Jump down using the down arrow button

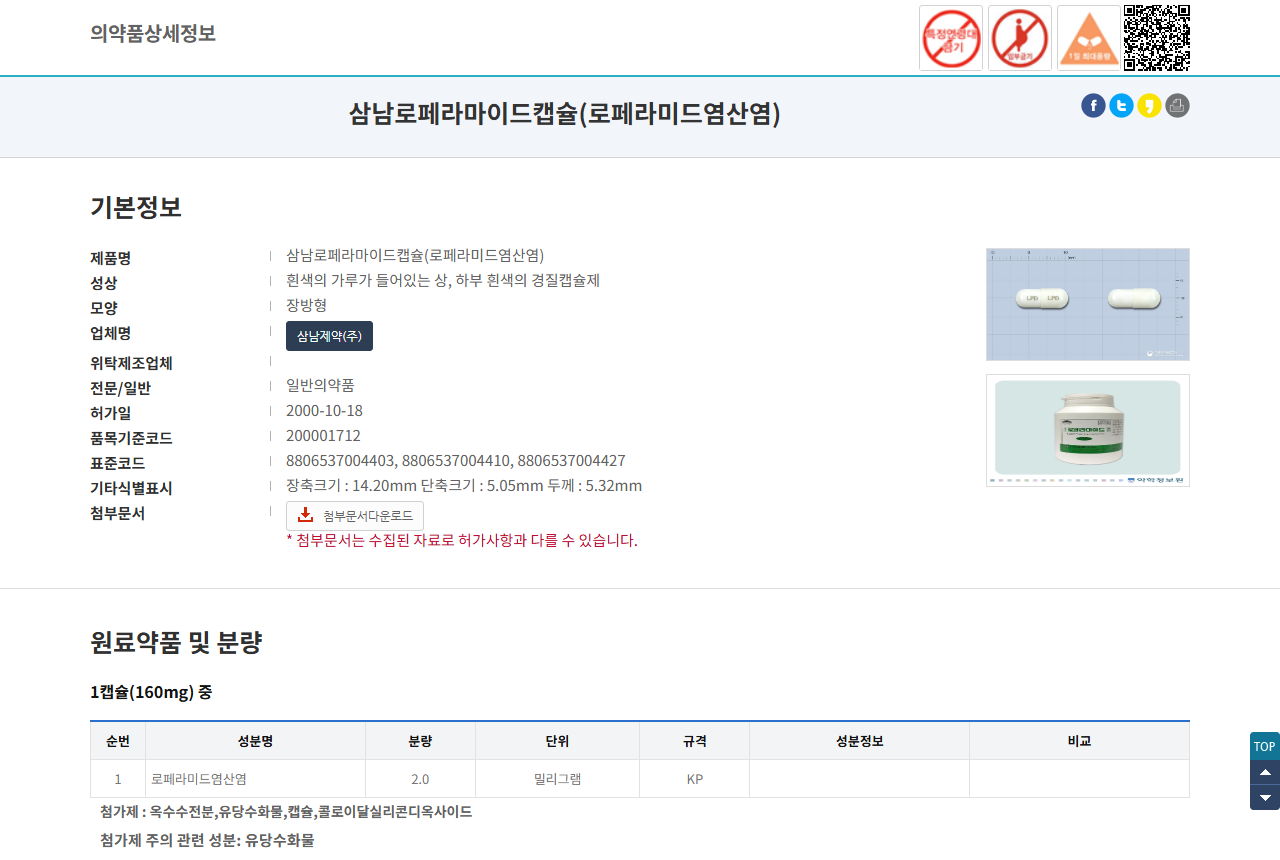[x=1265, y=797]
